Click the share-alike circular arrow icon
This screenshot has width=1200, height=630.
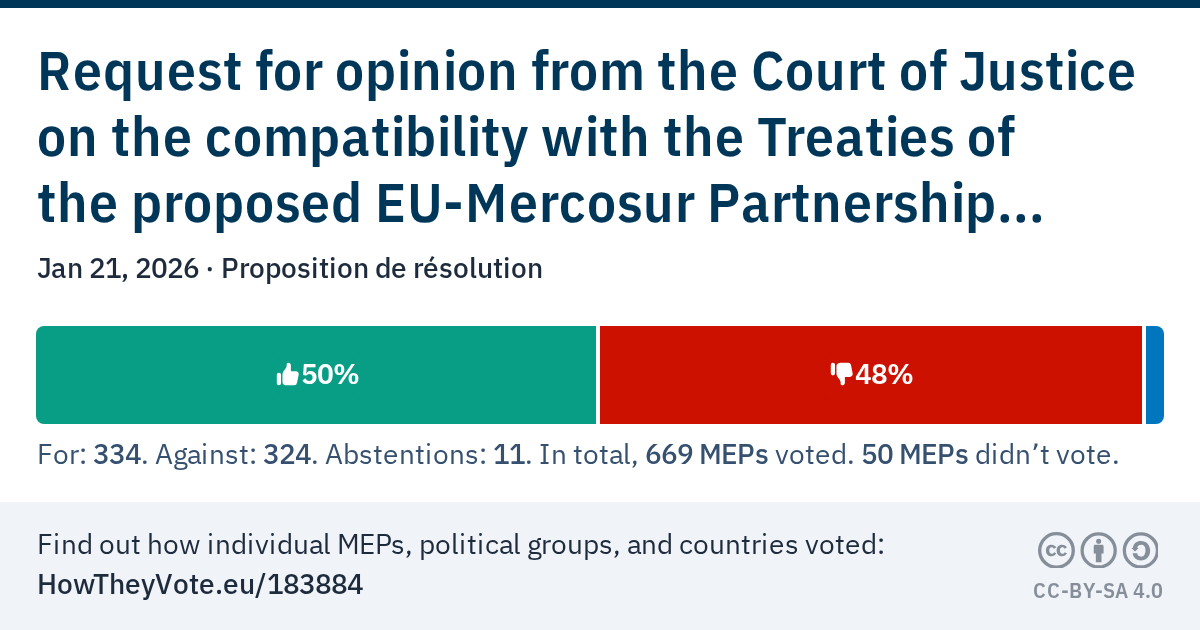point(1141,550)
